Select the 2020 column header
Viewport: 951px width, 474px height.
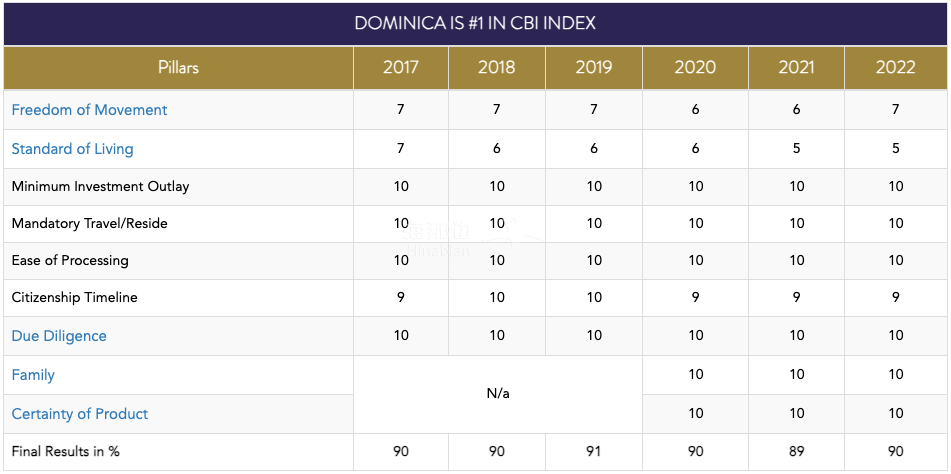pos(695,68)
